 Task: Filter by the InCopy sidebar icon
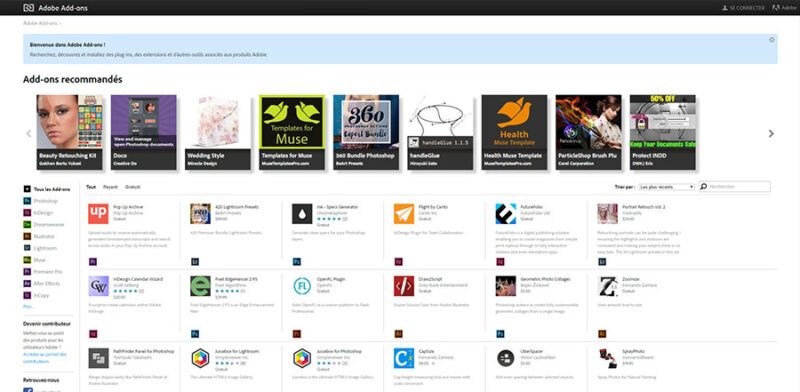click(27, 295)
